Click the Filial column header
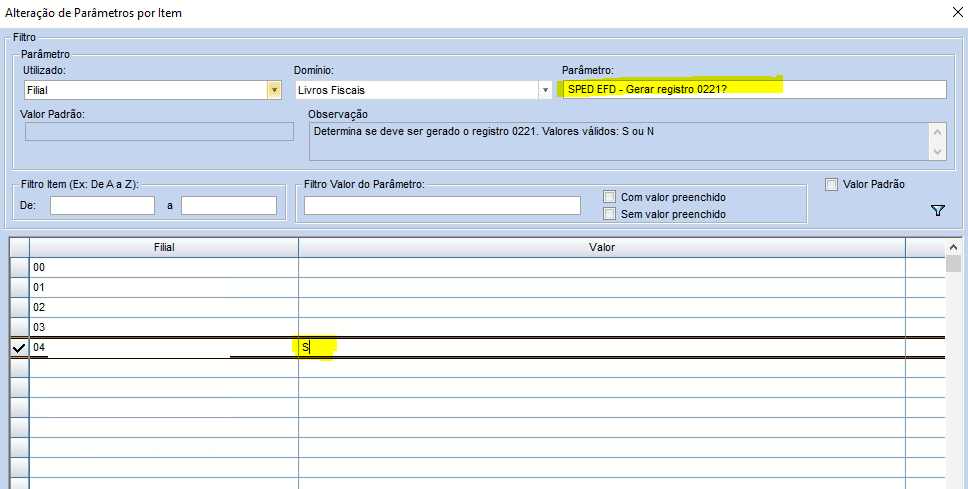This screenshot has height=489, width=968. 164,246
